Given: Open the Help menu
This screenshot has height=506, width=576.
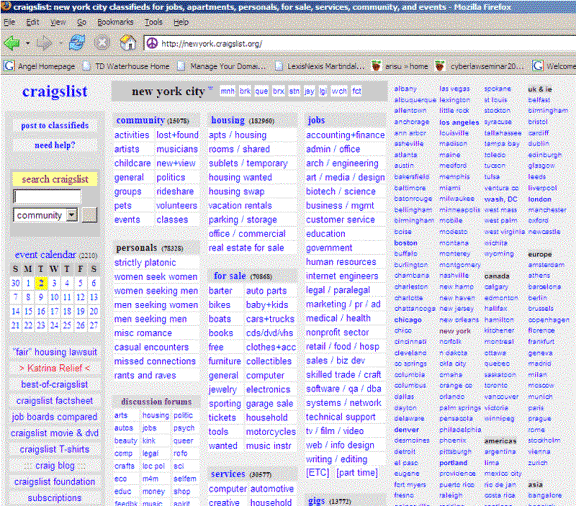Looking at the screenshot, I should pyautogui.click(x=181, y=22).
